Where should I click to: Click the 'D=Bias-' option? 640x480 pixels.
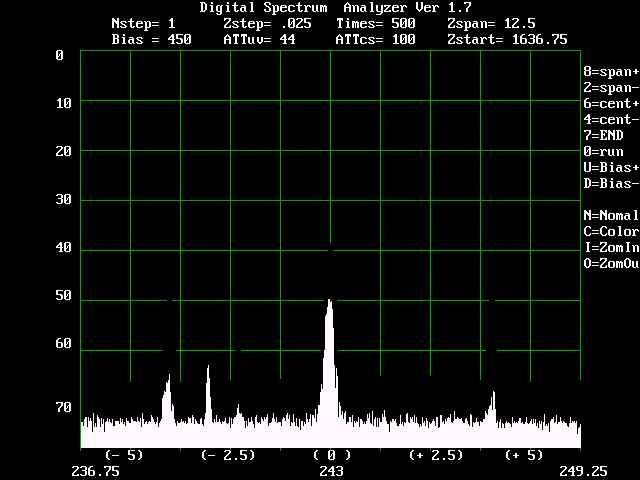tap(611, 184)
